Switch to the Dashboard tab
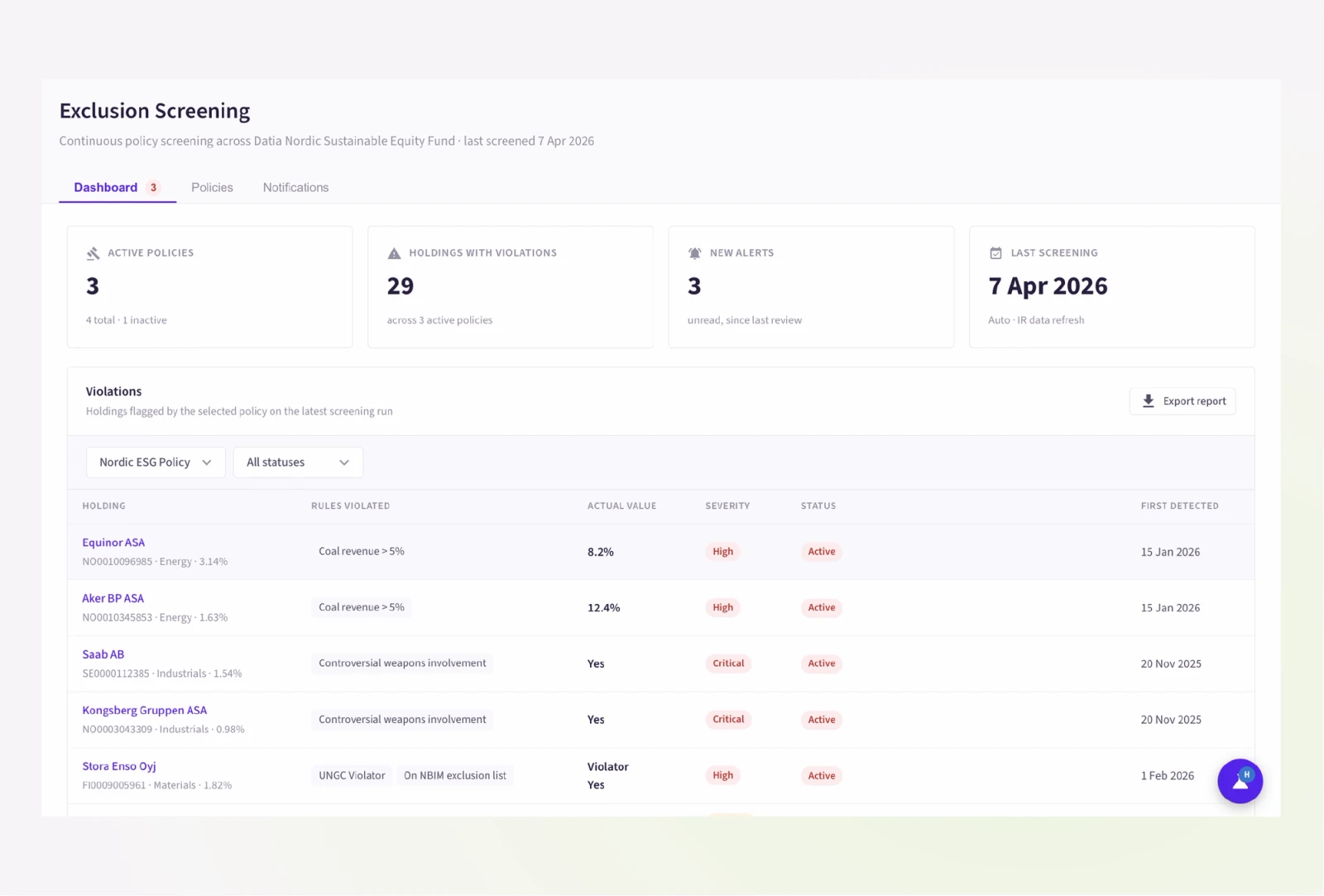Image resolution: width=1324 pixels, height=896 pixels. click(x=117, y=188)
